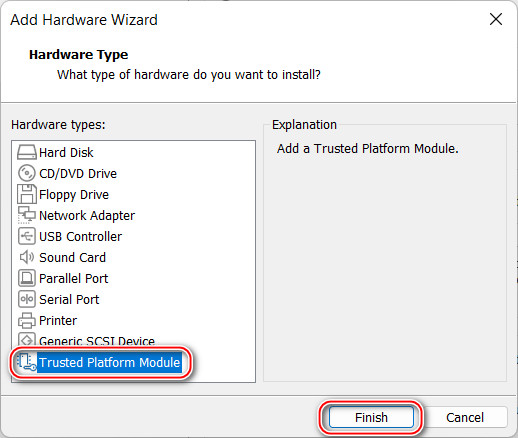This screenshot has height=438, width=518.
Task: Close the Add Hardware Wizard dialog
Action: coord(496,19)
